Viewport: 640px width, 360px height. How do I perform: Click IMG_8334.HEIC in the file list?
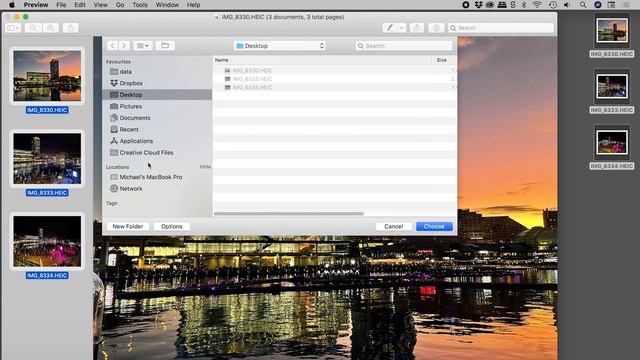click(x=335, y=87)
